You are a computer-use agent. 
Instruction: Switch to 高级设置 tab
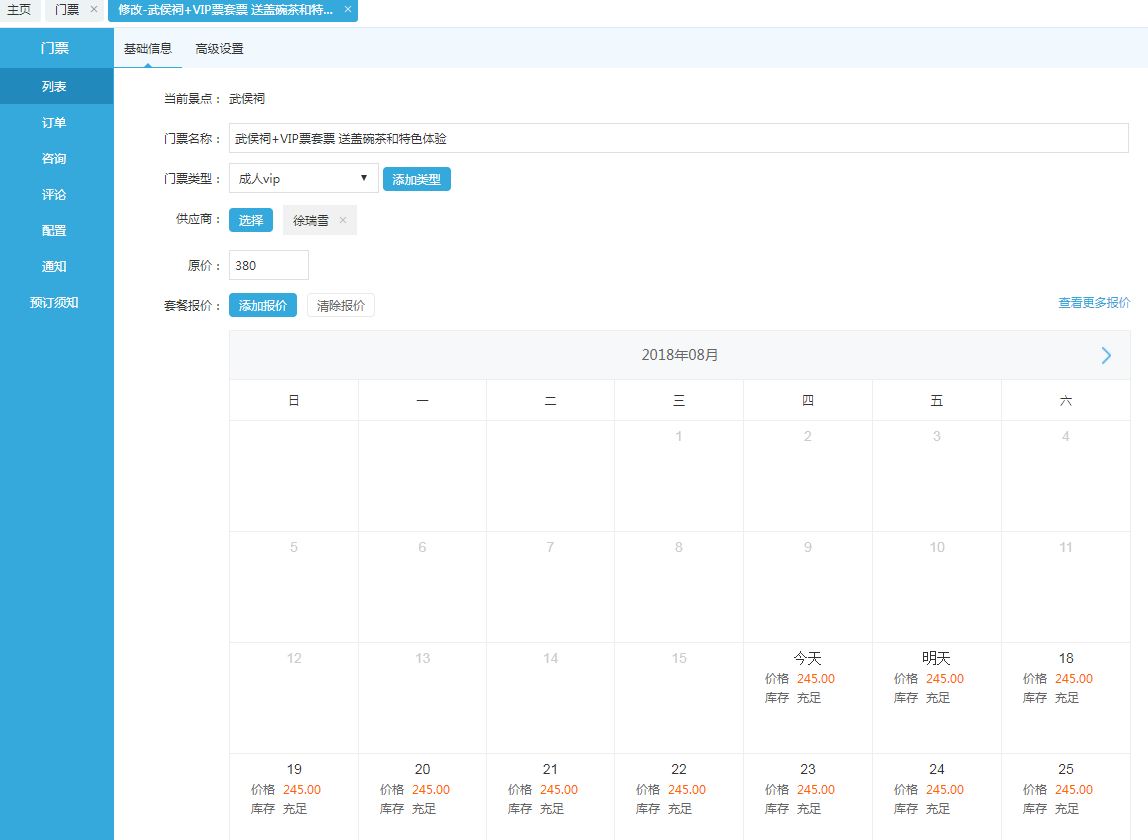(219, 48)
